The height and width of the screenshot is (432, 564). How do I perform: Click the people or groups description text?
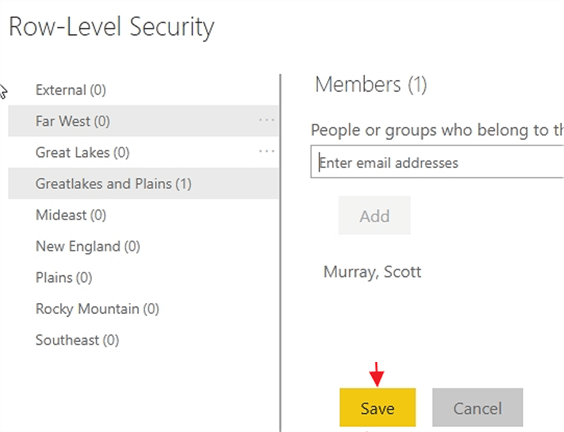pyautogui.click(x=437, y=130)
